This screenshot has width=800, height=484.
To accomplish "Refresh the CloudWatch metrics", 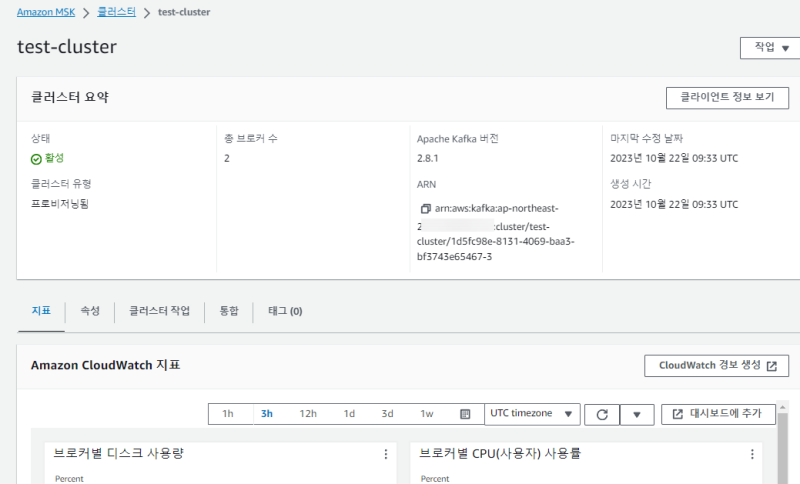I will coord(602,414).
